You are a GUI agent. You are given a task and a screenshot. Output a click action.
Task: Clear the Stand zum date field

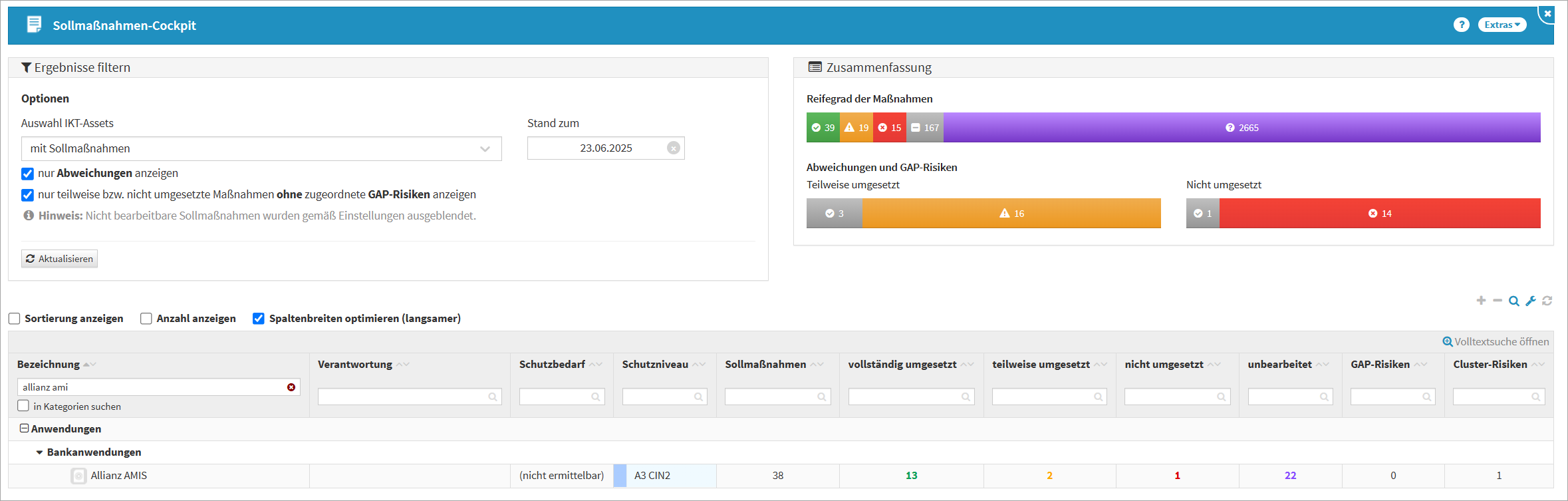pyautogui.click(x=674, y=148)
